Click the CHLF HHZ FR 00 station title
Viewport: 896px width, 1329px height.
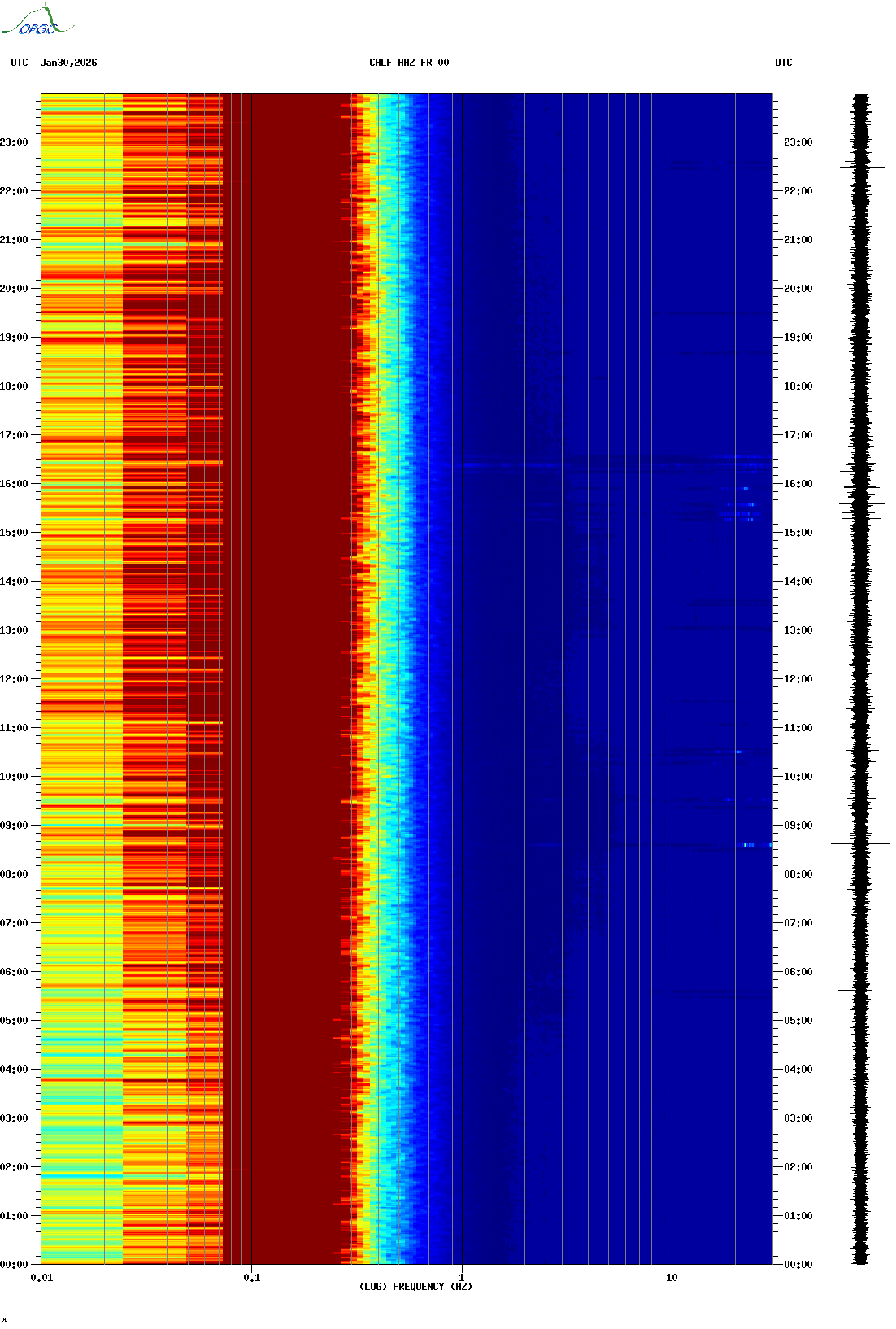(x=409, y=63)
